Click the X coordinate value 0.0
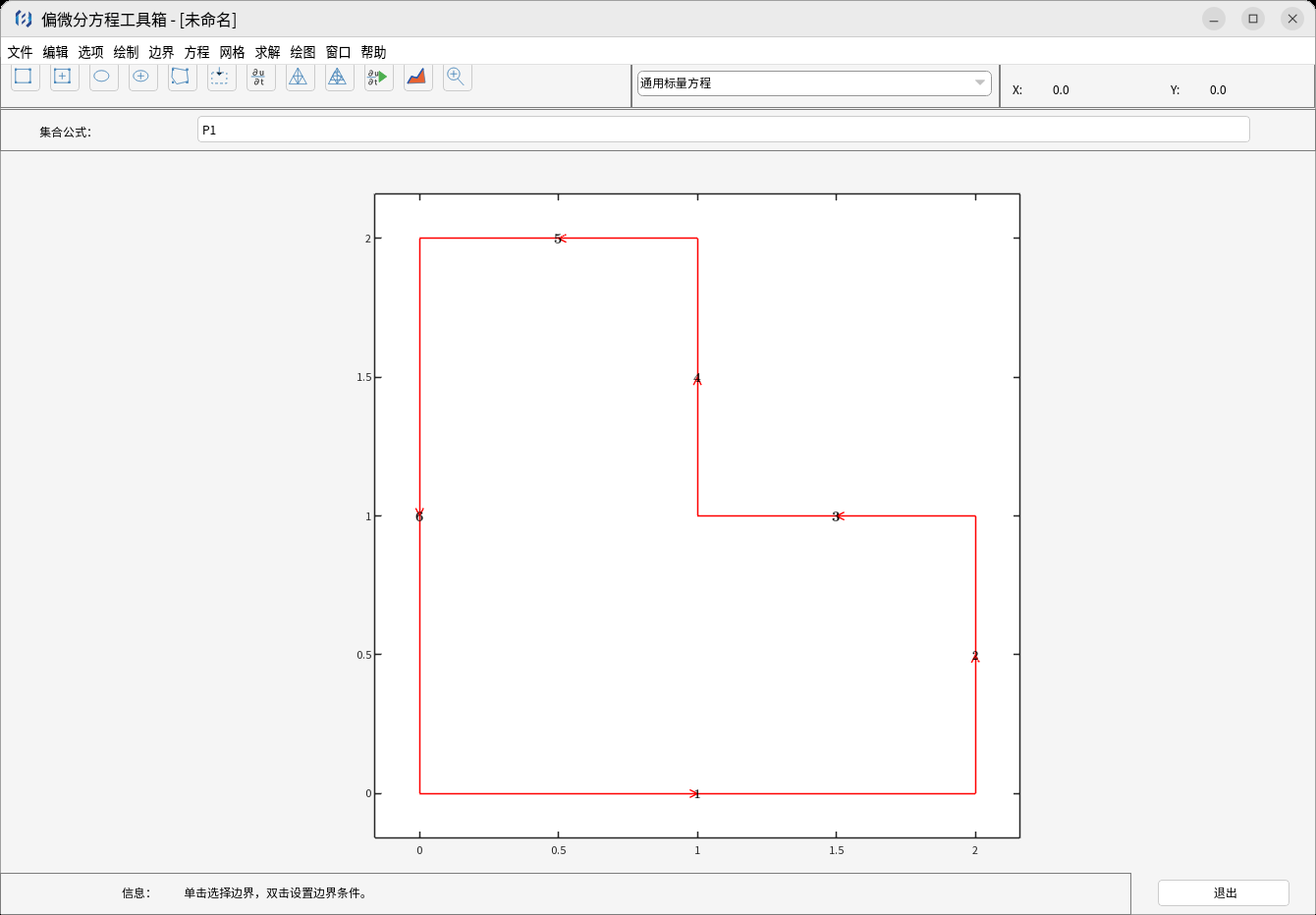Image resolution: width=1316 pixels, height=915 pixels. tap(1061, 90)
